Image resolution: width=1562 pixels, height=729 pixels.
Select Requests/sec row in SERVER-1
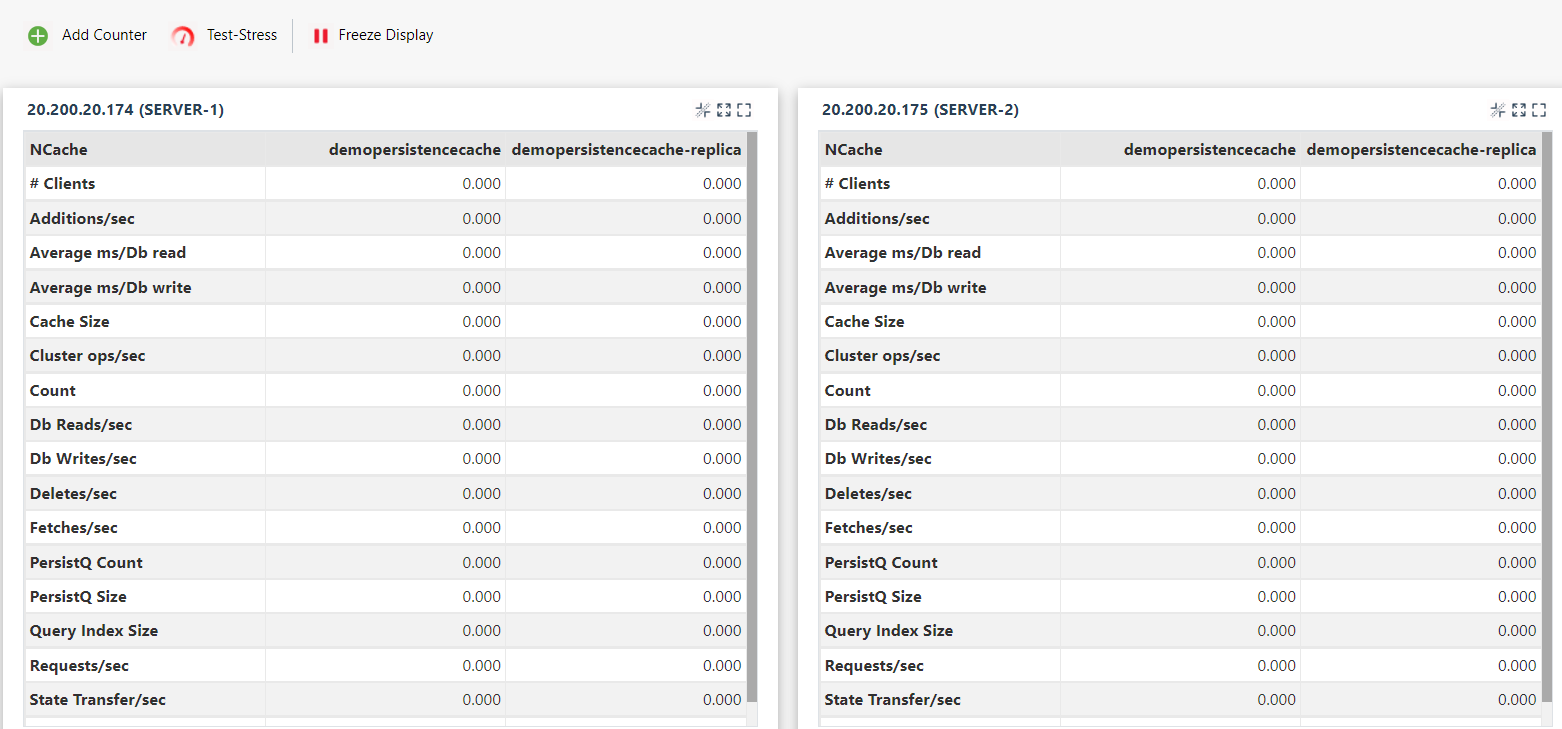click(x=386, y=665)
